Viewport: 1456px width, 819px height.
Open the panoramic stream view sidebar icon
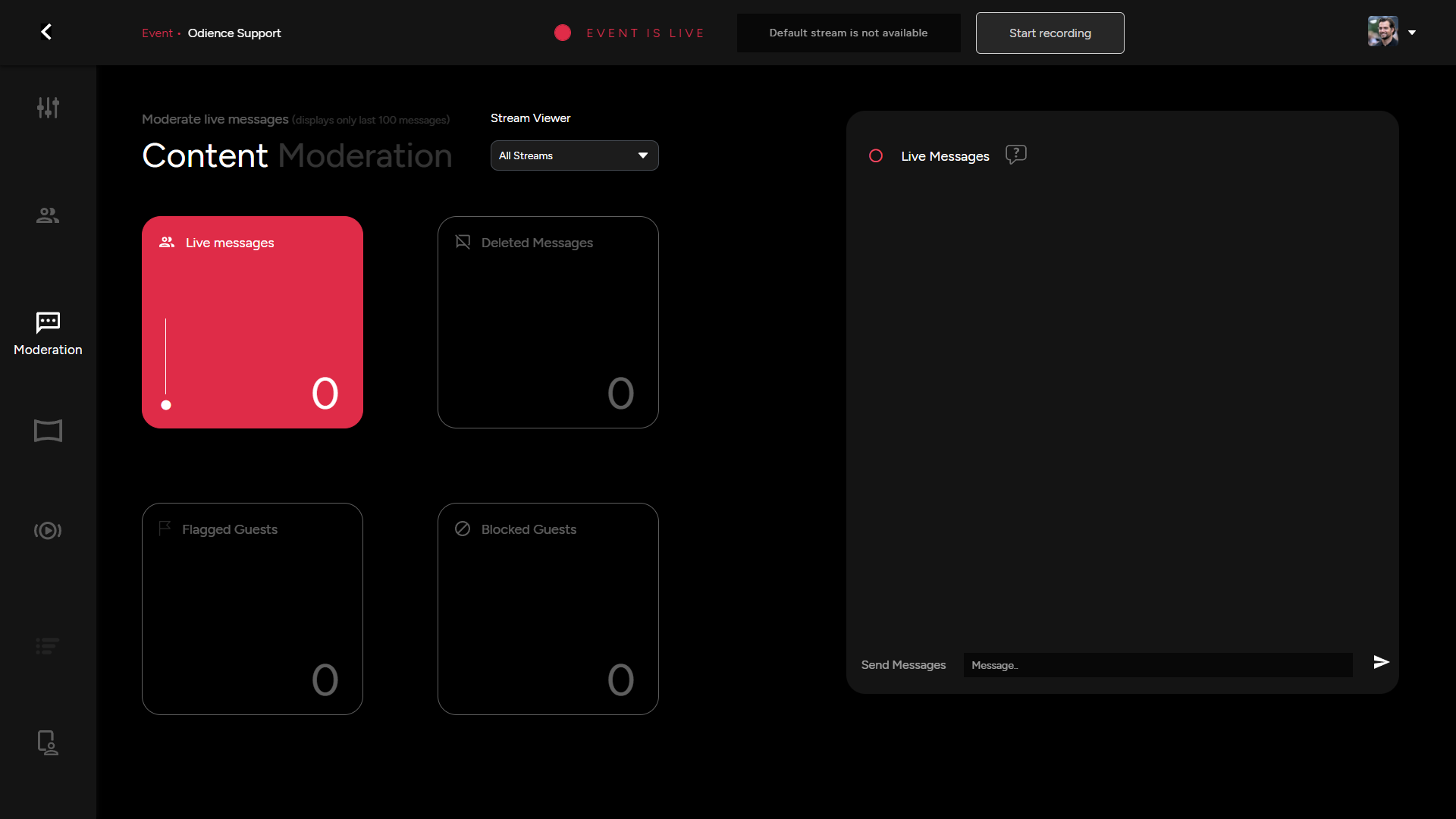[48, 431]
